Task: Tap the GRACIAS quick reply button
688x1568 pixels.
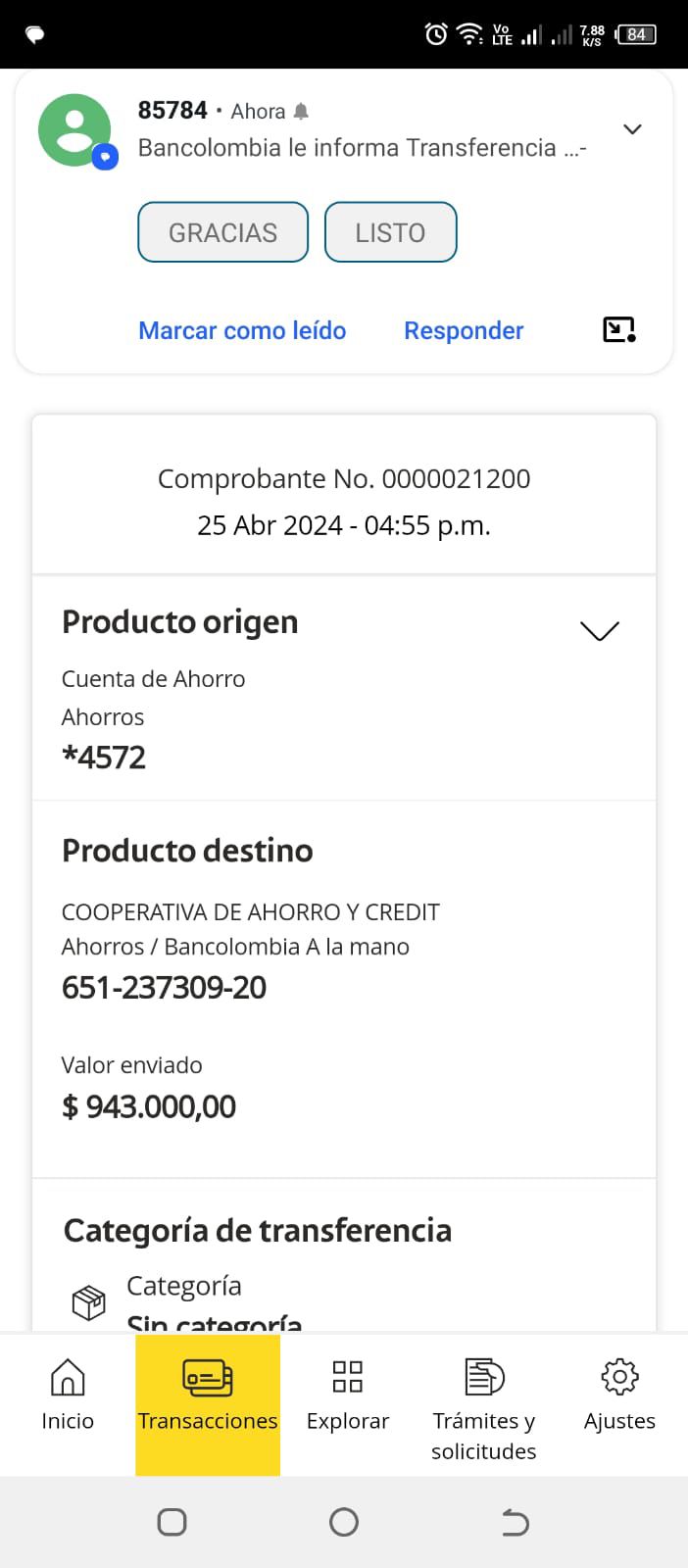Action: [x=223, y=232]
